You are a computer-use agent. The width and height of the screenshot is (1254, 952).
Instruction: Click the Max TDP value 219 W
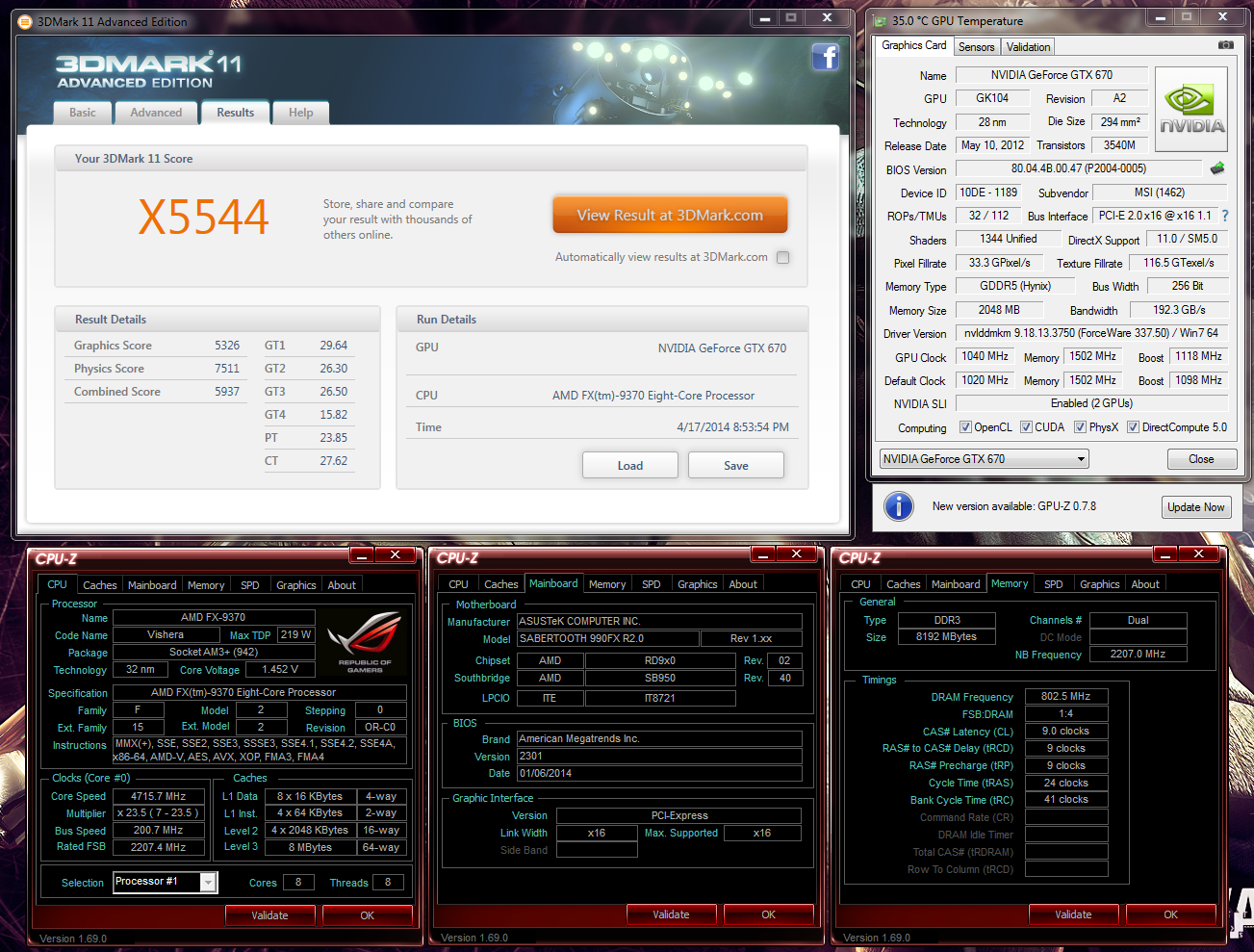click(x=295, y=634)
